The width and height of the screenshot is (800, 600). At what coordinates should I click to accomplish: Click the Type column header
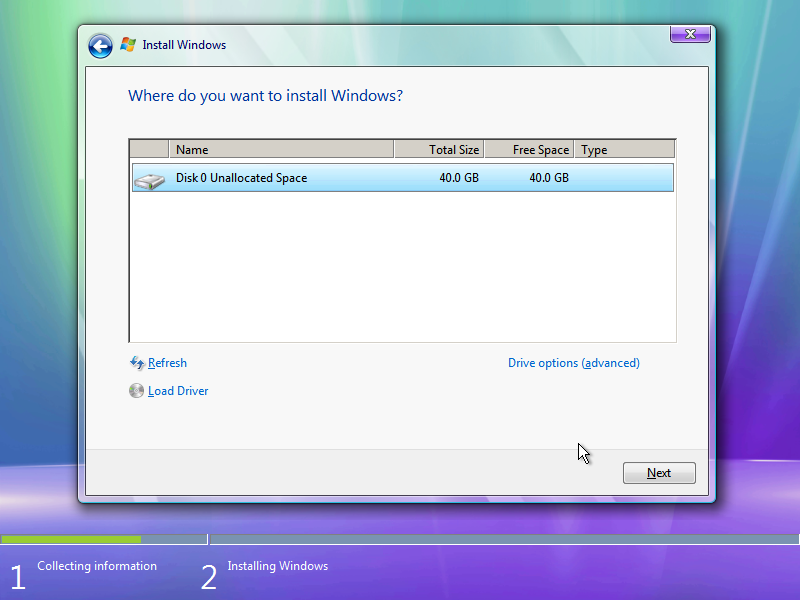[594, 149]
